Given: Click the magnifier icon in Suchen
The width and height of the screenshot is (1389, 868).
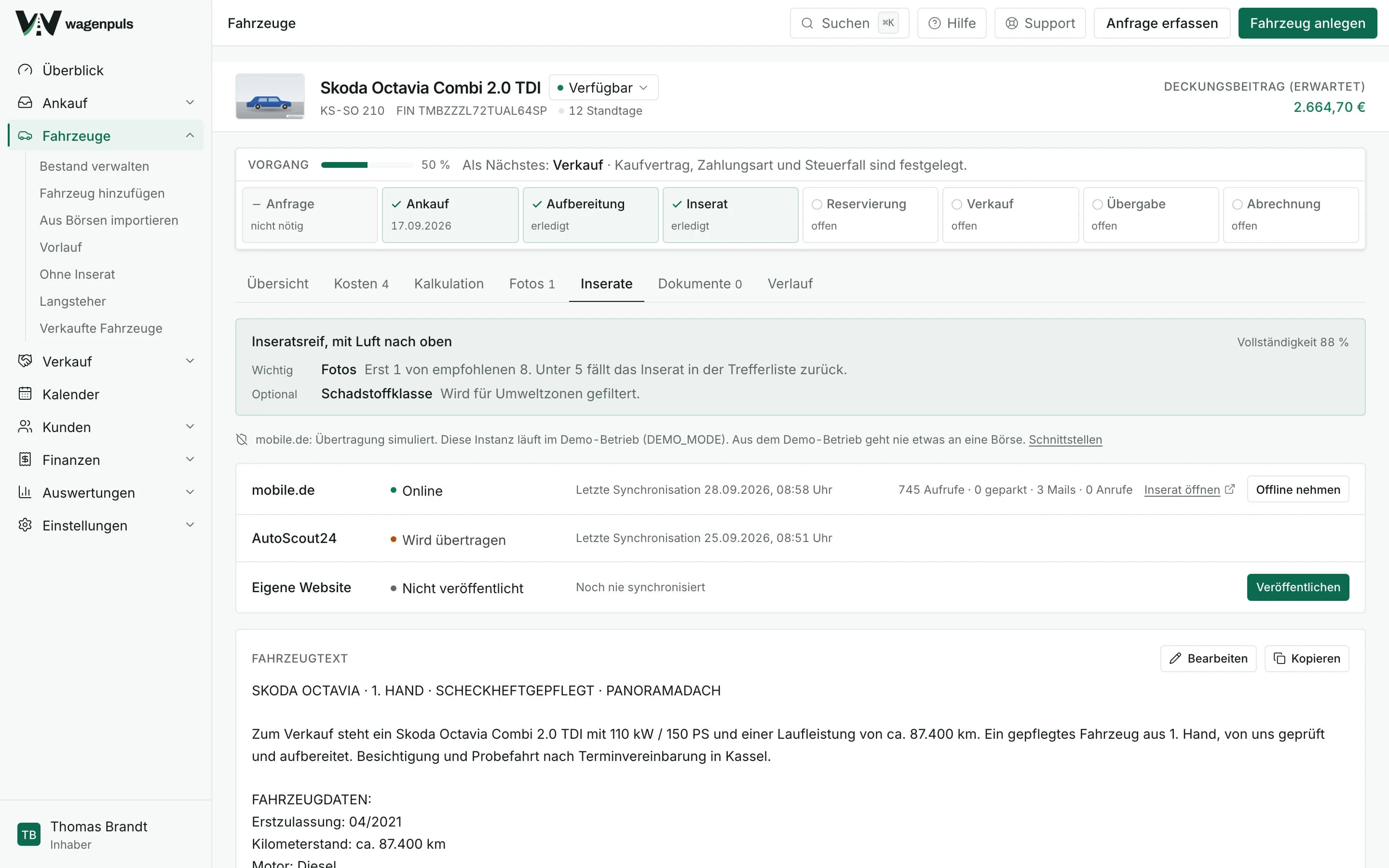Looking at the screenshot, I should [x=807, y=23].
